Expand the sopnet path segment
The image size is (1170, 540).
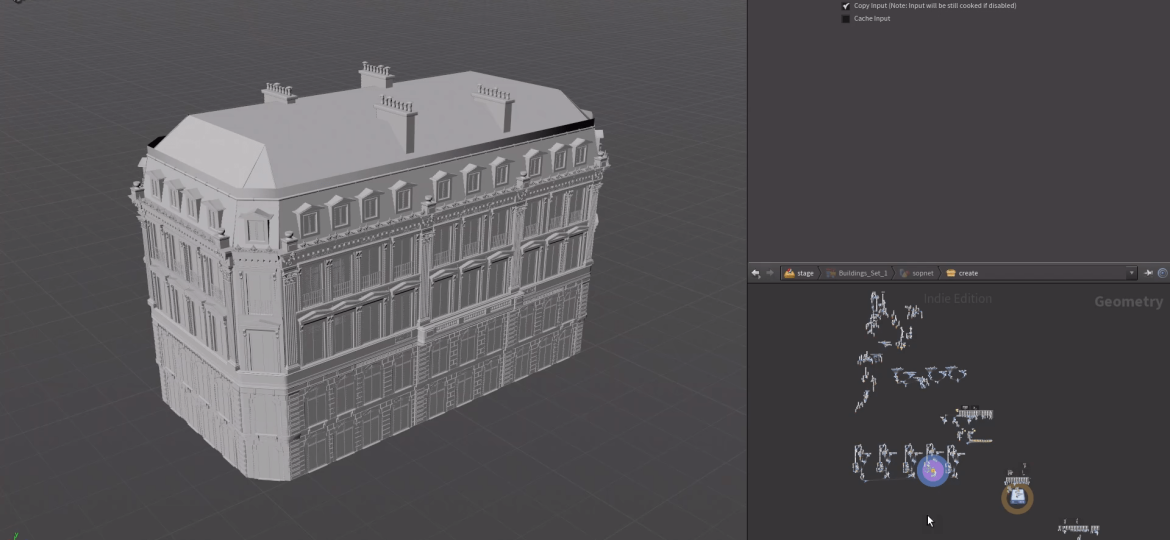coord(921,273)
